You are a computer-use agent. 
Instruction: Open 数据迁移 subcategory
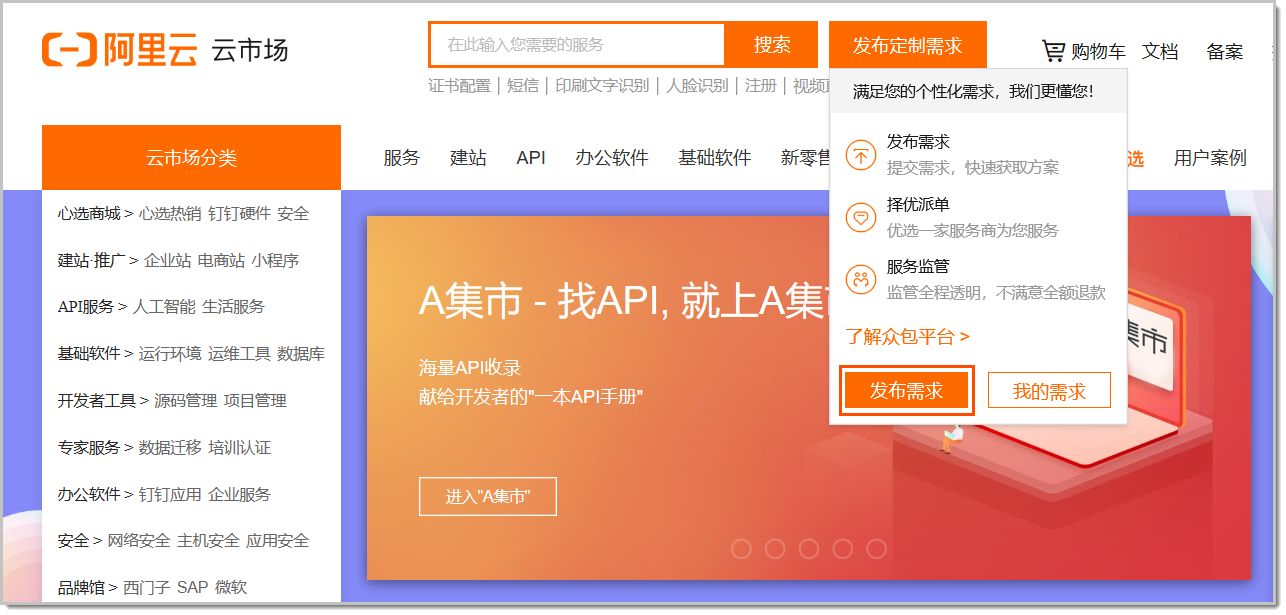click(x=170, y=448)
